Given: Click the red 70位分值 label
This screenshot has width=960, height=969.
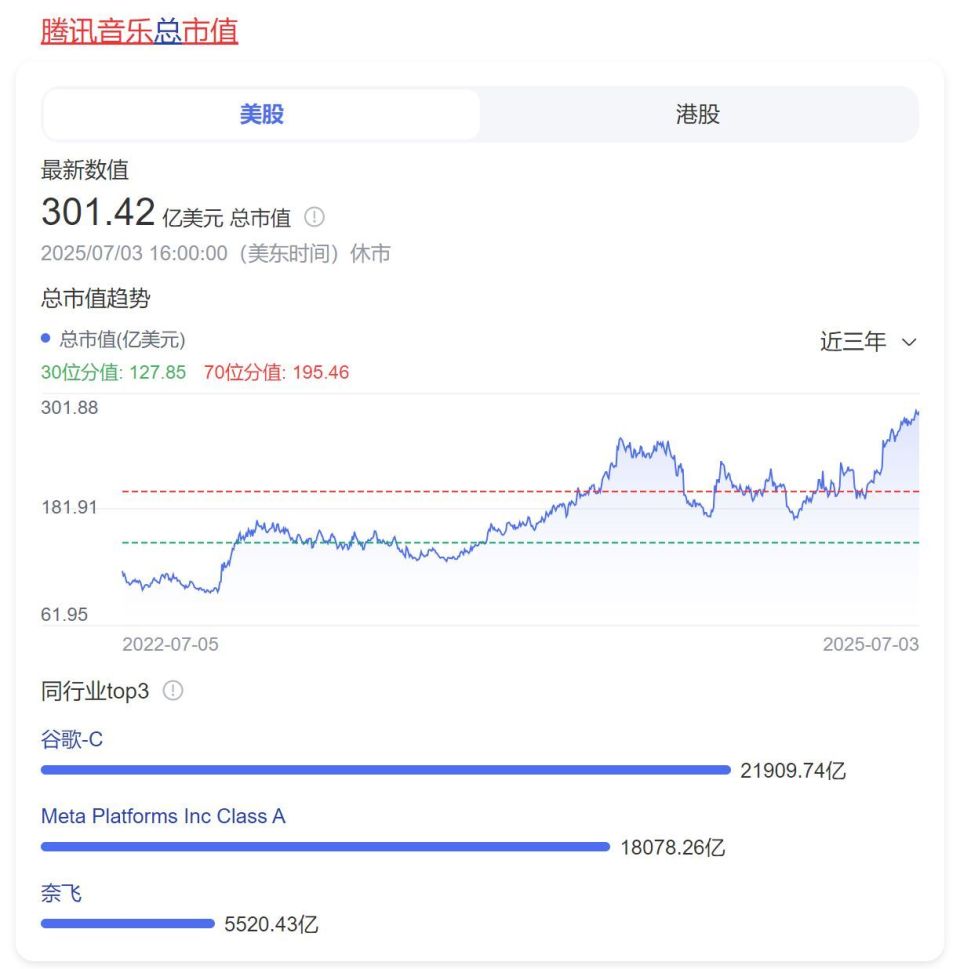Looking at the screenshot, I should click(x=276, y=373).
